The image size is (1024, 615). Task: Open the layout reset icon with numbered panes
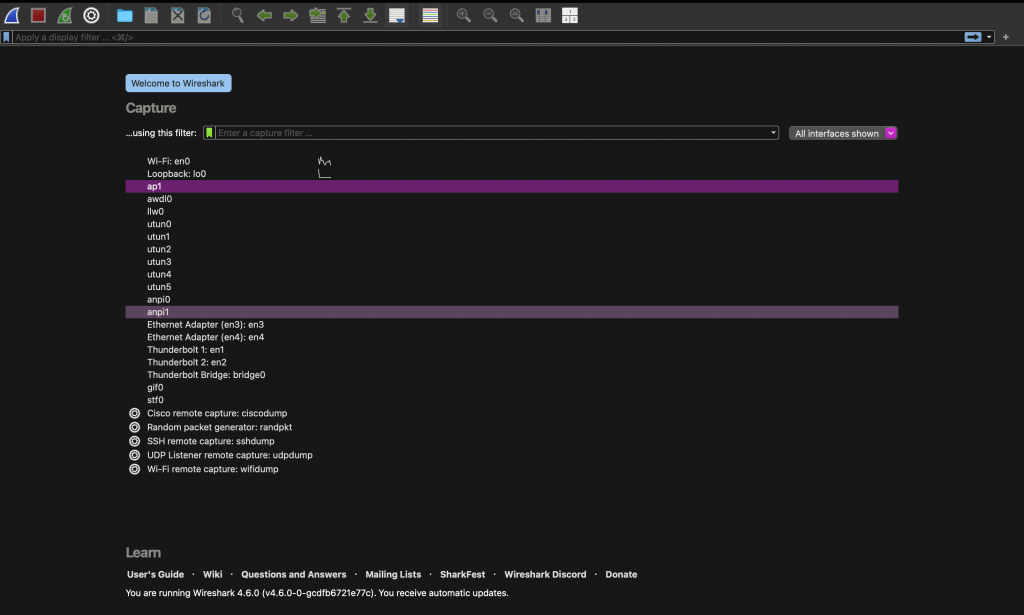click(570, 15)
